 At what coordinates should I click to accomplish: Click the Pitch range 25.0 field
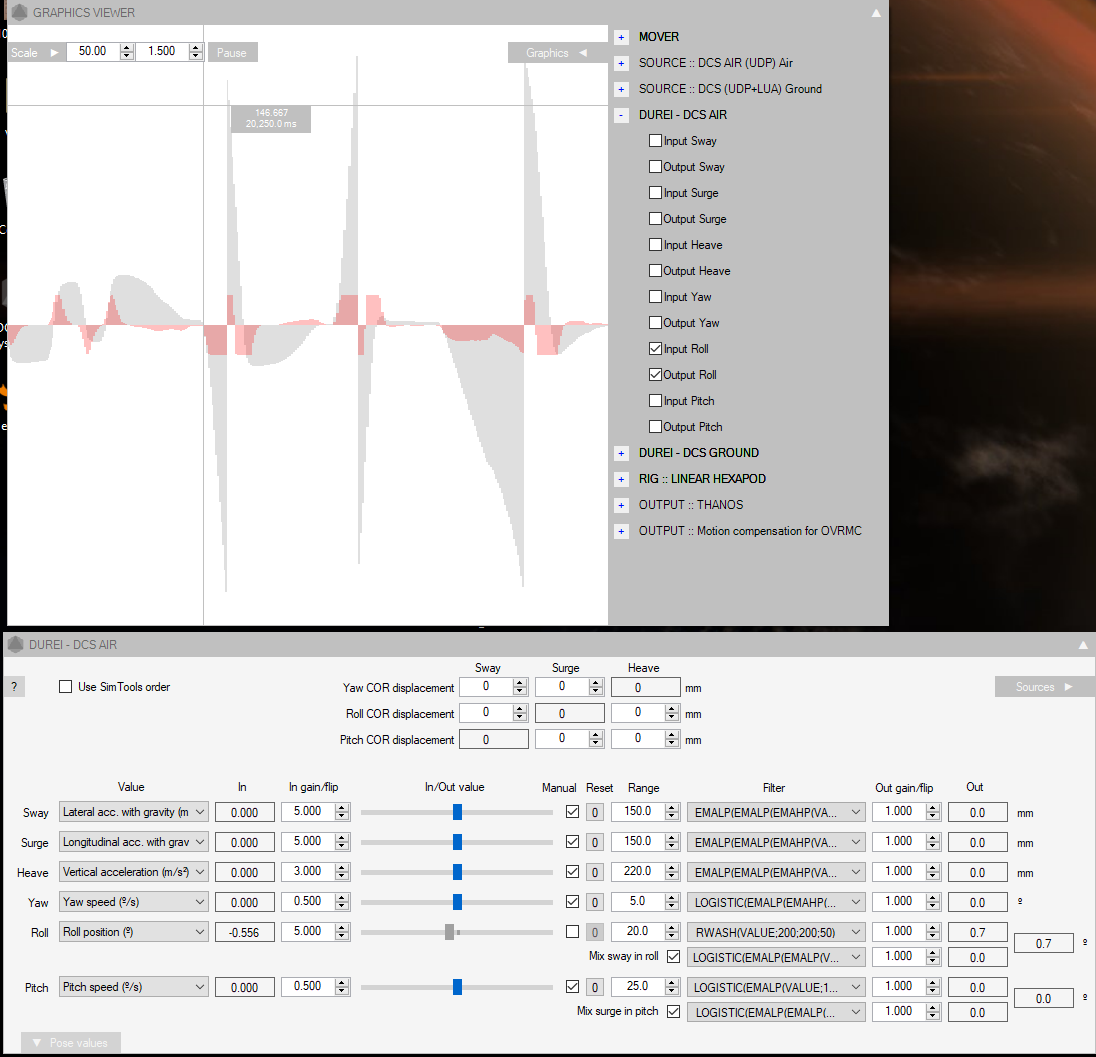coord(637,986)
